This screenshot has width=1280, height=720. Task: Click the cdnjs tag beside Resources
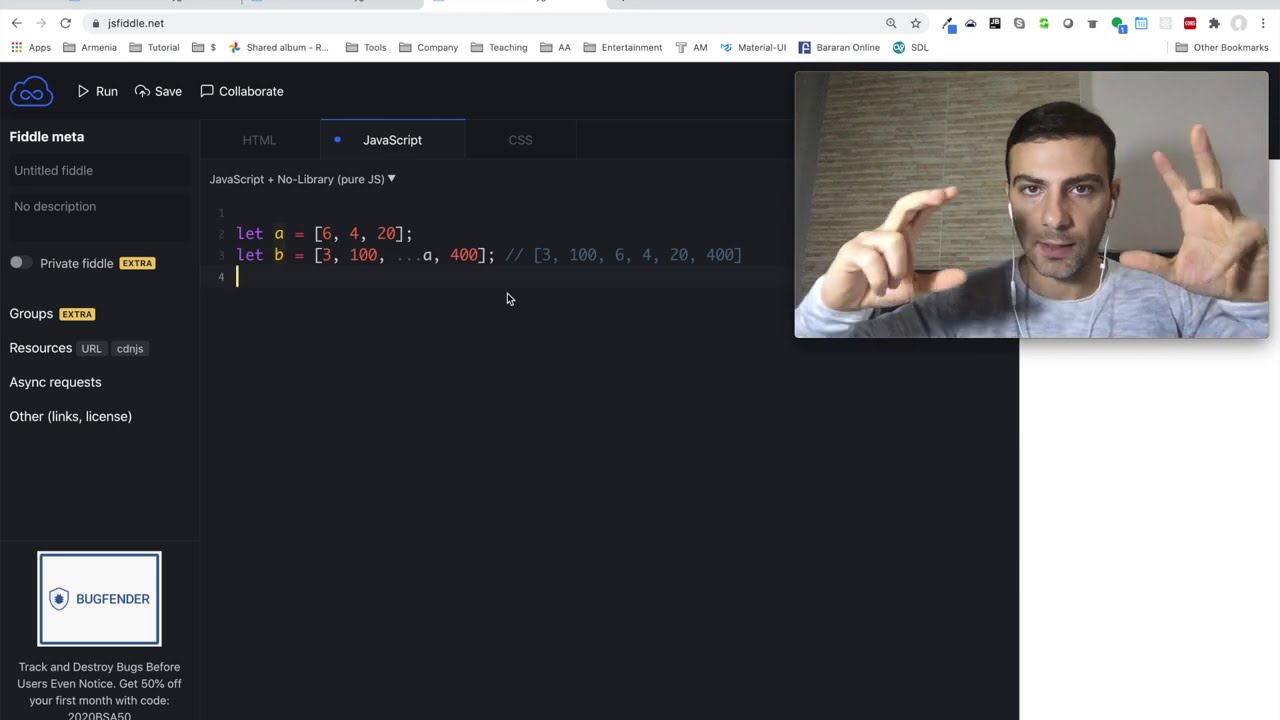130,349
